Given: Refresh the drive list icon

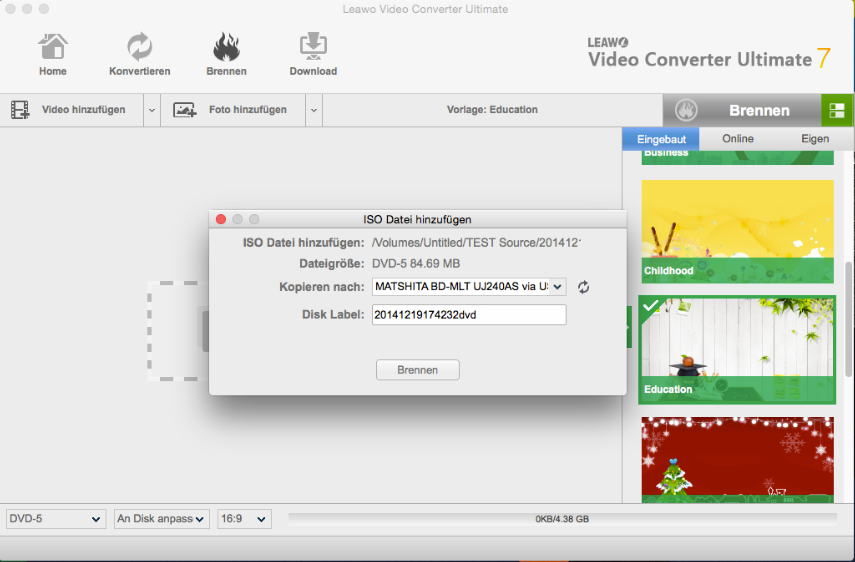Looking at the screenshot, I should (583, 287).
